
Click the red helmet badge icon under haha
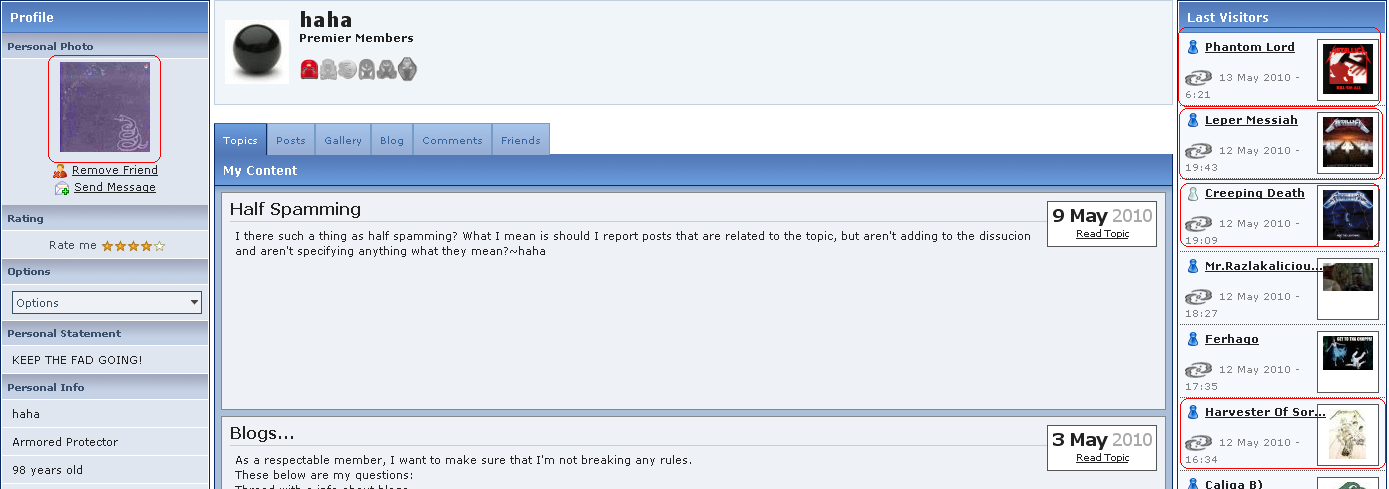tap(309, 69)
